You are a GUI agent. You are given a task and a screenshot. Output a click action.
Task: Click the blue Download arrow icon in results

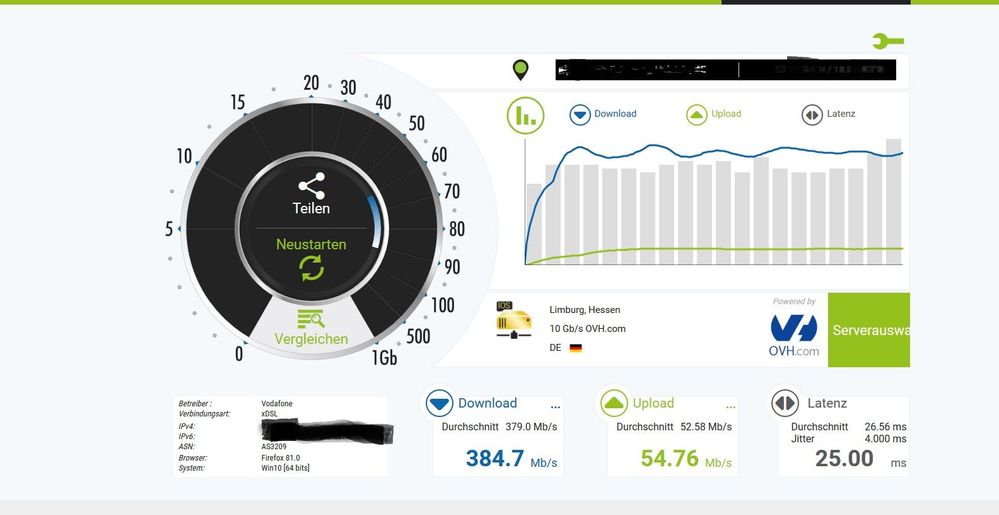click(440, 403)
